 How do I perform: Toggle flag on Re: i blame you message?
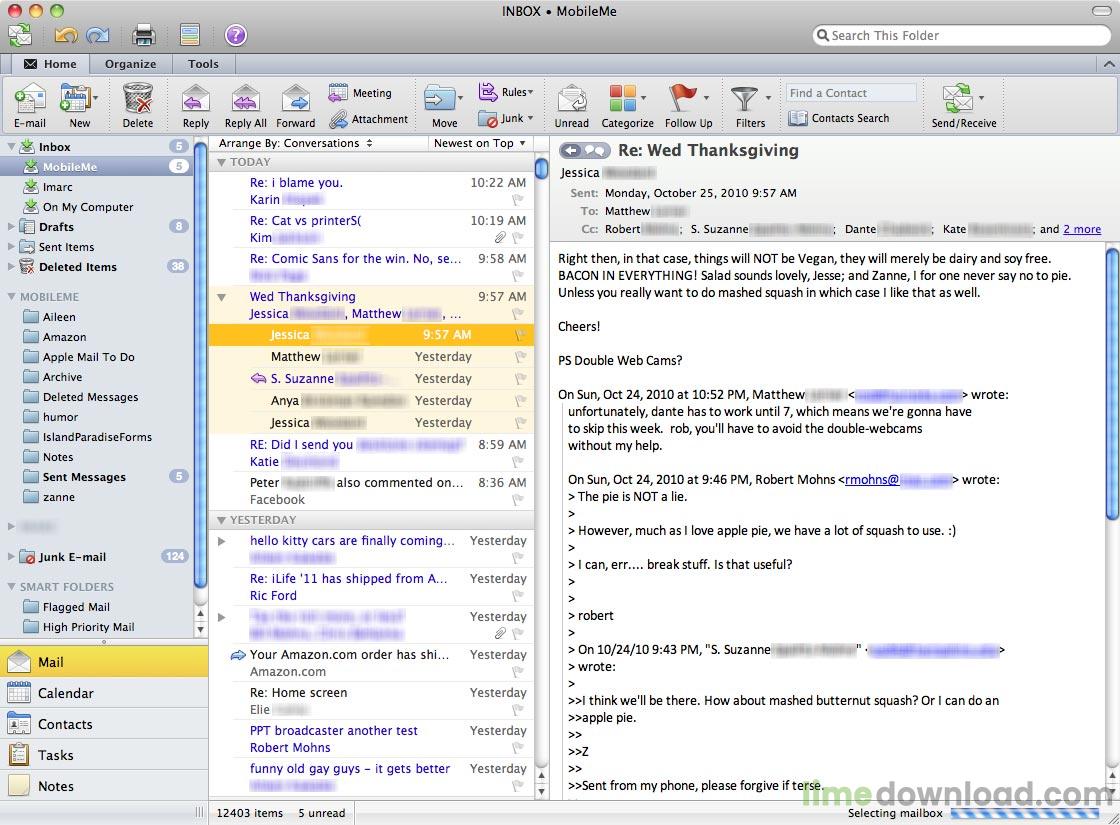[x=518, y=199]
